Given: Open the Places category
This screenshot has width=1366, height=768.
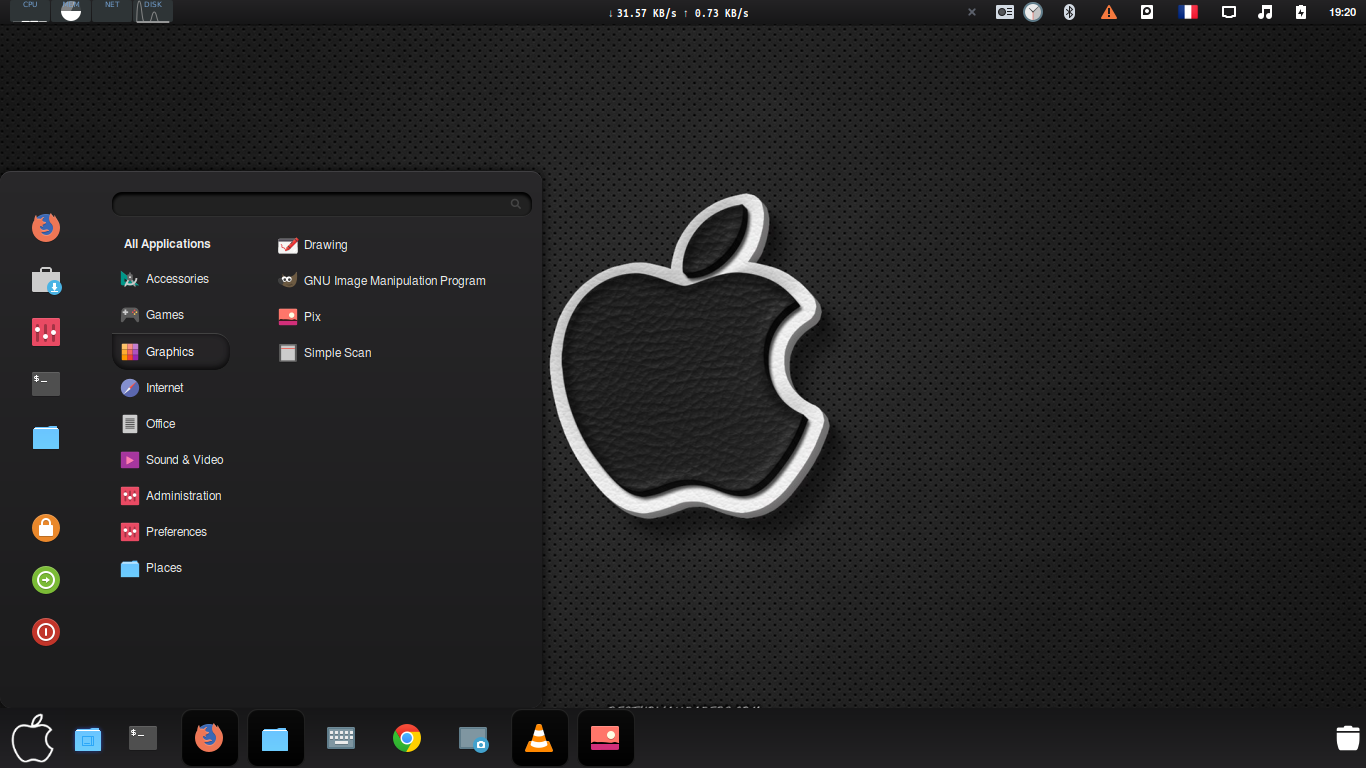Looking at the screenshot, I should coord(170,568).
